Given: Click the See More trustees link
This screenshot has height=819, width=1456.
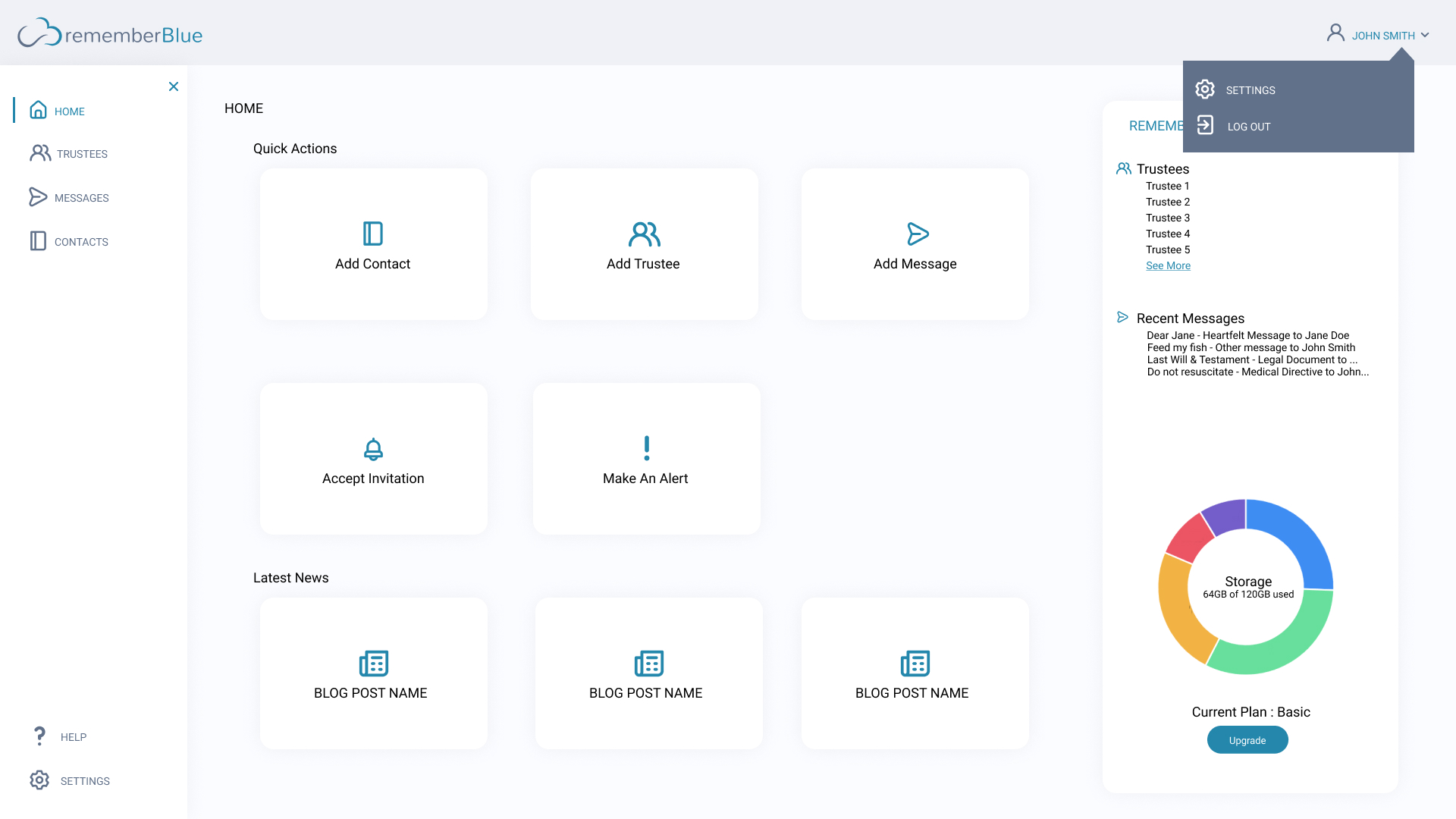Looking at the screenshot, I should 1168,265.
